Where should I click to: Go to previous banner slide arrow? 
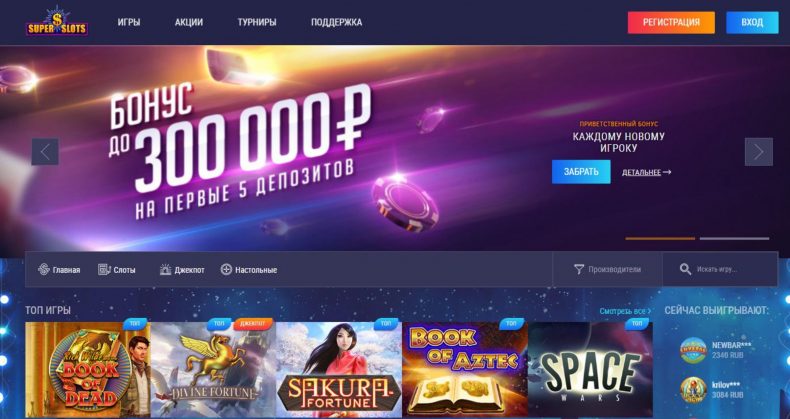pyautogui.click(x=45, y=152)
